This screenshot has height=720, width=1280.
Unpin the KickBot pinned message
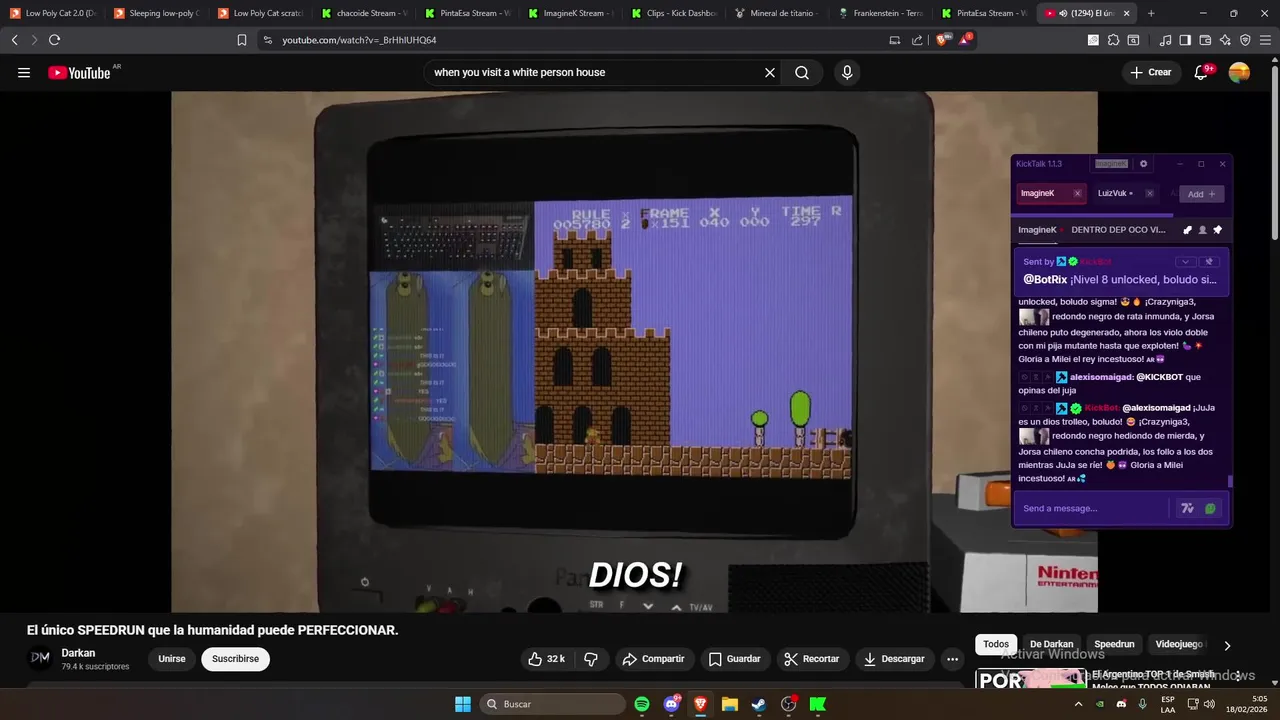pyautogui.click(x=1208, y=262)
